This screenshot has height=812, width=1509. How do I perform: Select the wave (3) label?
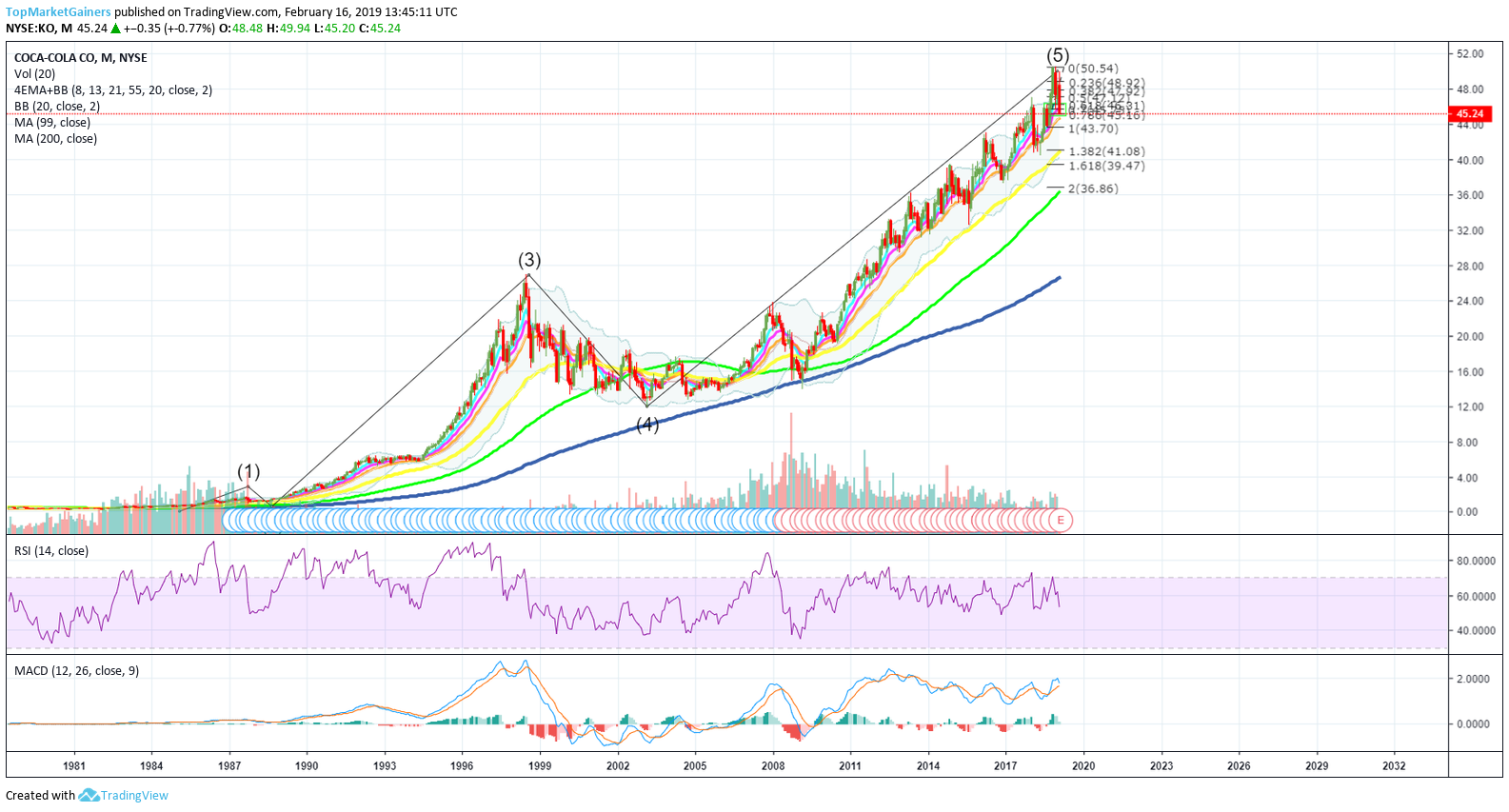point(529,260)
